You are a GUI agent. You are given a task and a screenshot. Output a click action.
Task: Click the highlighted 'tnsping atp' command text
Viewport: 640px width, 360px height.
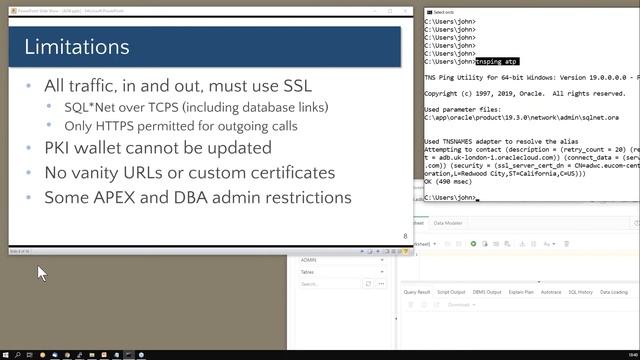pyautogui.click(x=497, y=62)
